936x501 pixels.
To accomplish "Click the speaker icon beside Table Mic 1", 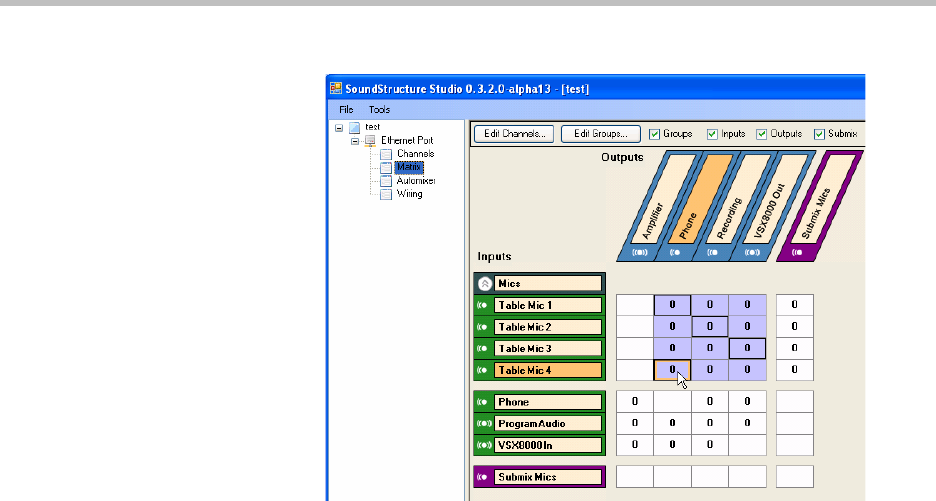I will (482, 305).
